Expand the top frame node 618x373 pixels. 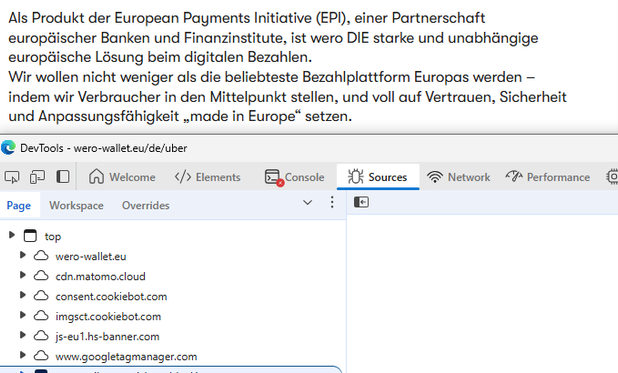[x=11, y=235]
